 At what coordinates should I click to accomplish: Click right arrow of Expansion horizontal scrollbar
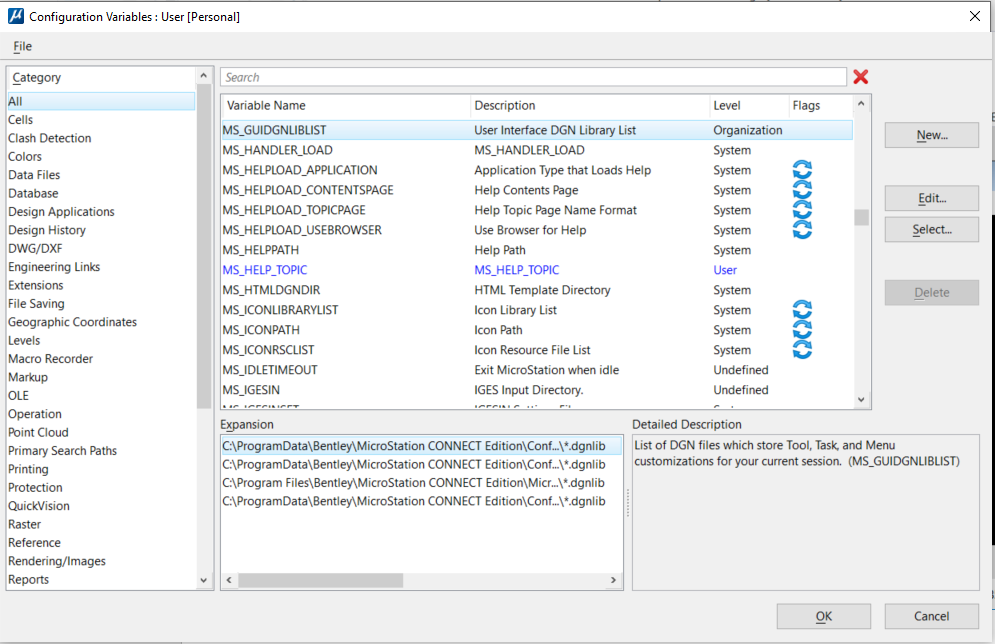[613, 580]
